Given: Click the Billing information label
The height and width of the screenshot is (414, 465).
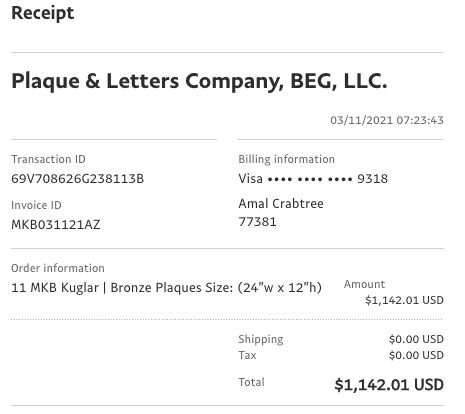Looking at the screenshot, I should pyautogui.click(x=286, y=159).
